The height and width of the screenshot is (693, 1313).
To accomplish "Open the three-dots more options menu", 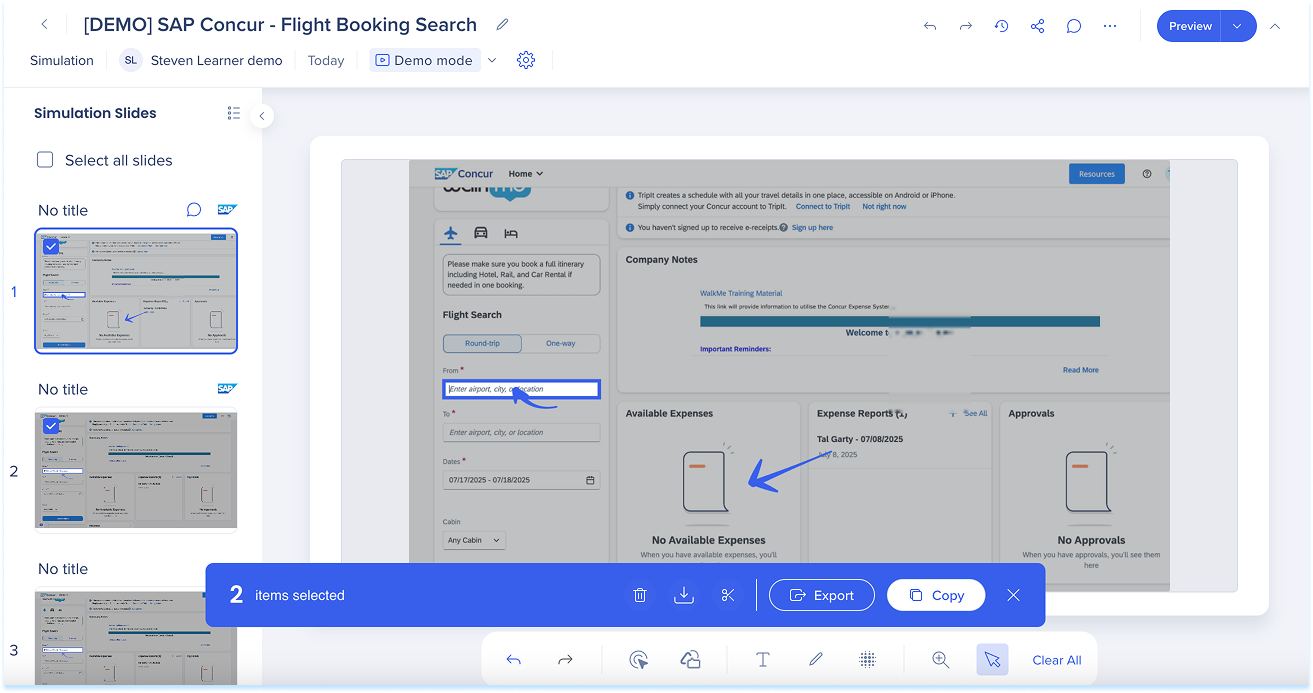I will (x=1110, y=26).
